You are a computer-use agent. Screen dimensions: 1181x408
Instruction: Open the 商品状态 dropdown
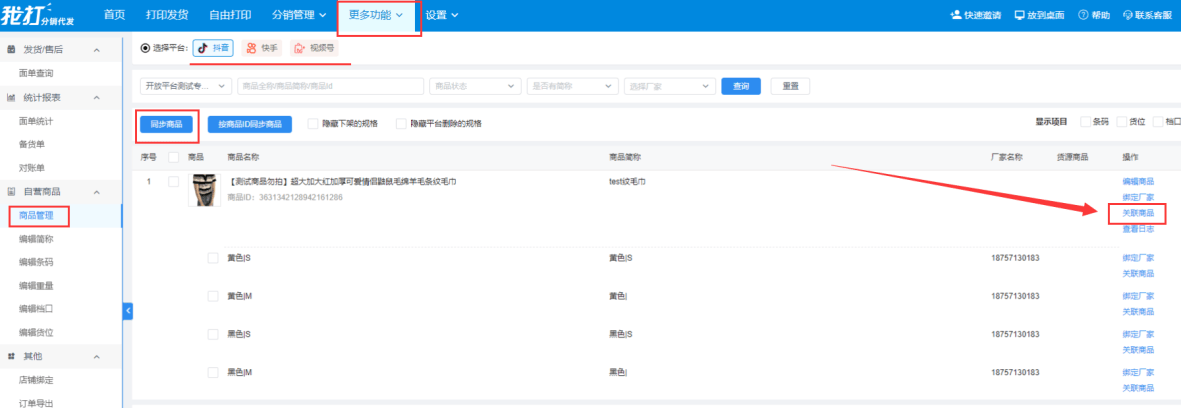pos(475,86)
